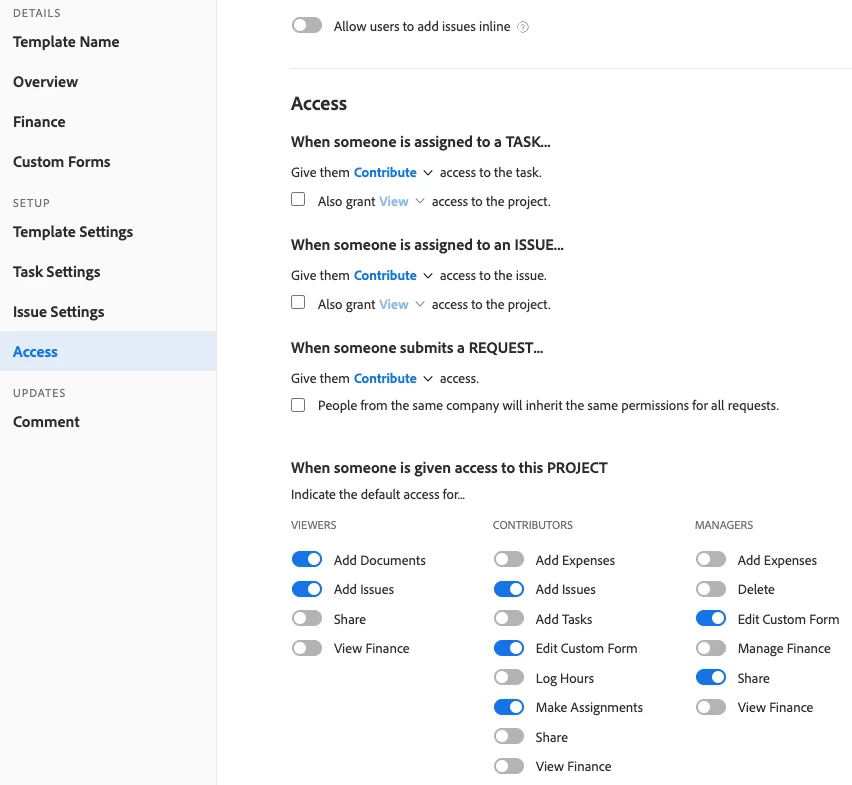
Task: Open the Template Settings section
Action: pos(73,231)
